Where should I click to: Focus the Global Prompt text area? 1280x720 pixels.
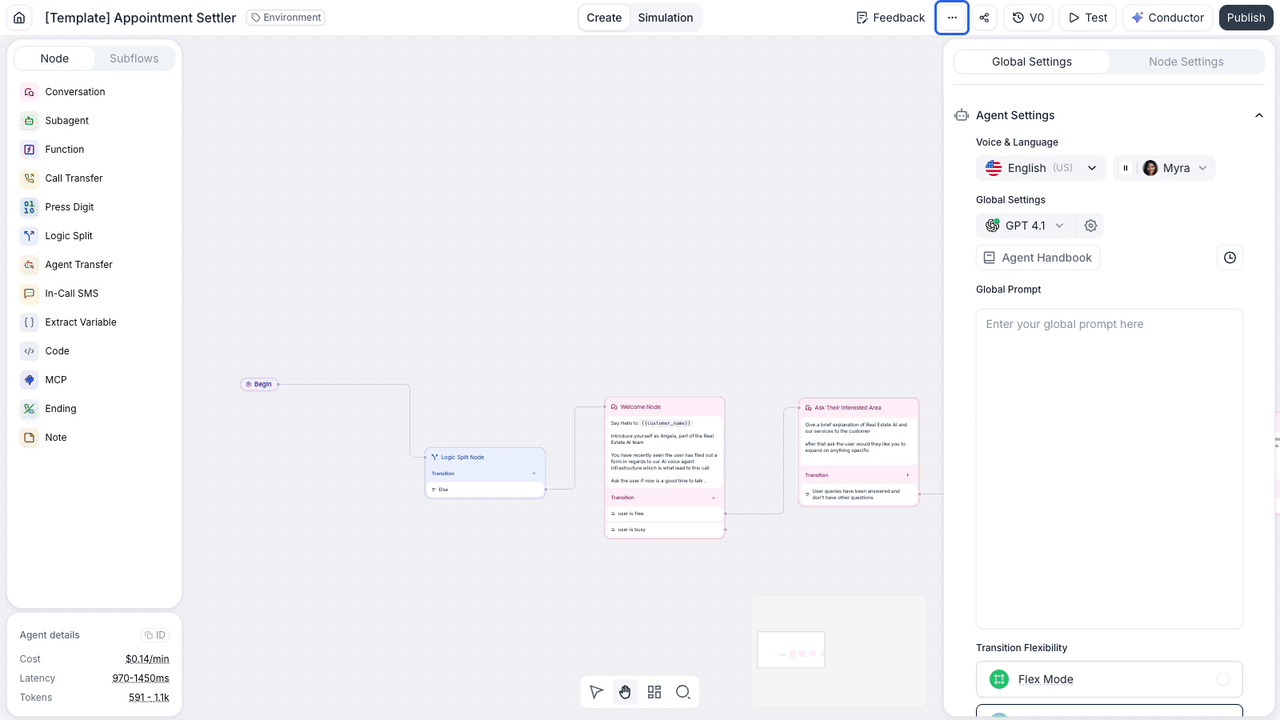pyautogui.click(x=1109, y=468)
